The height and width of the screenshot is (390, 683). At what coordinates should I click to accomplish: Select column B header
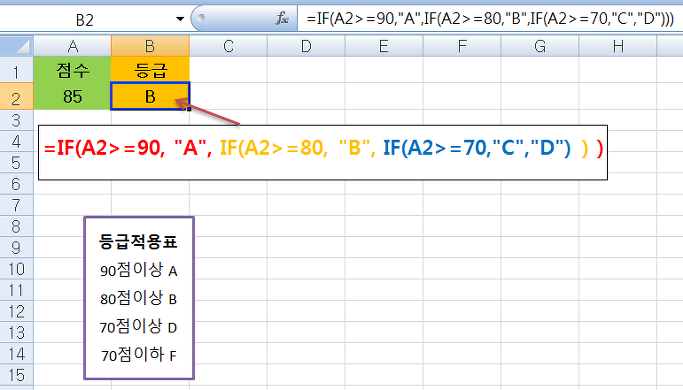[x=150, y=46]
